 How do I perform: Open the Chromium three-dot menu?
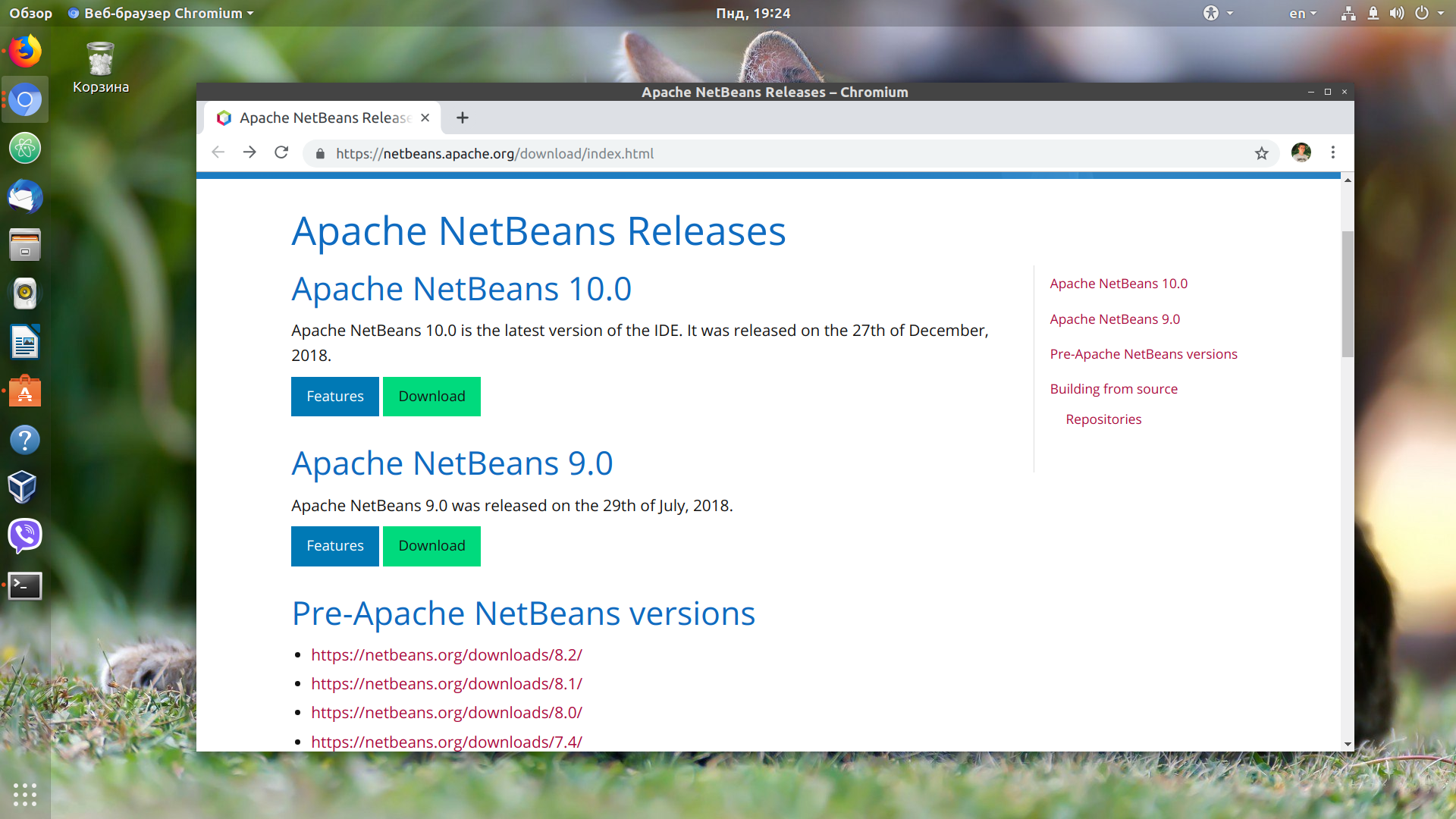1332,152
